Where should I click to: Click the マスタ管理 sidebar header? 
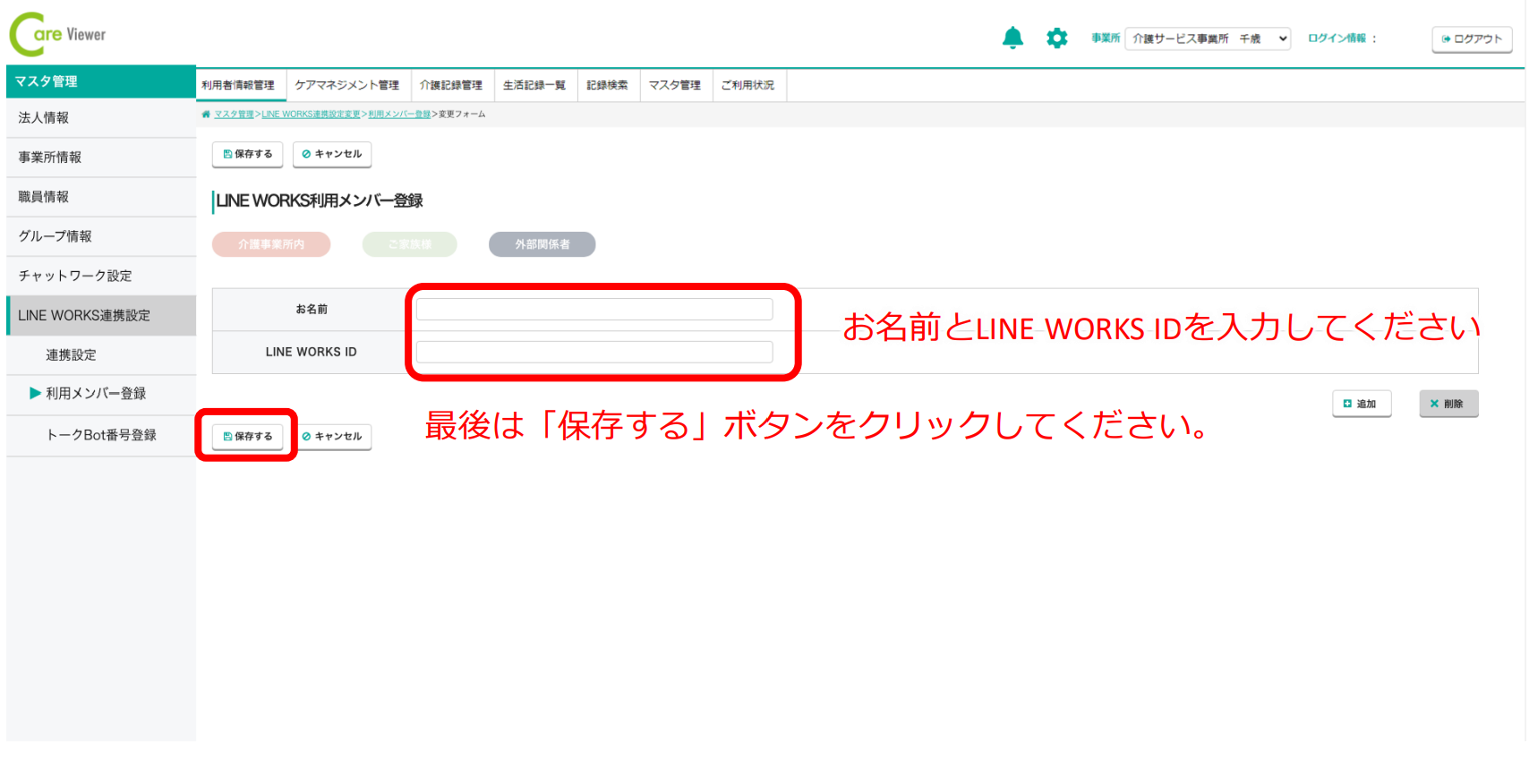pyautogui.click(x=101, y=81)
